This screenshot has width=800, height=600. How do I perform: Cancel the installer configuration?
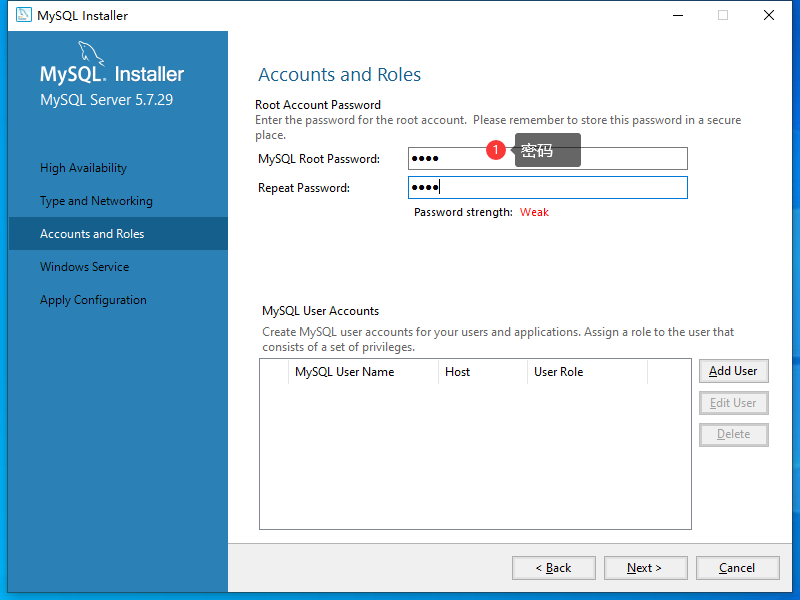[737, 568]
